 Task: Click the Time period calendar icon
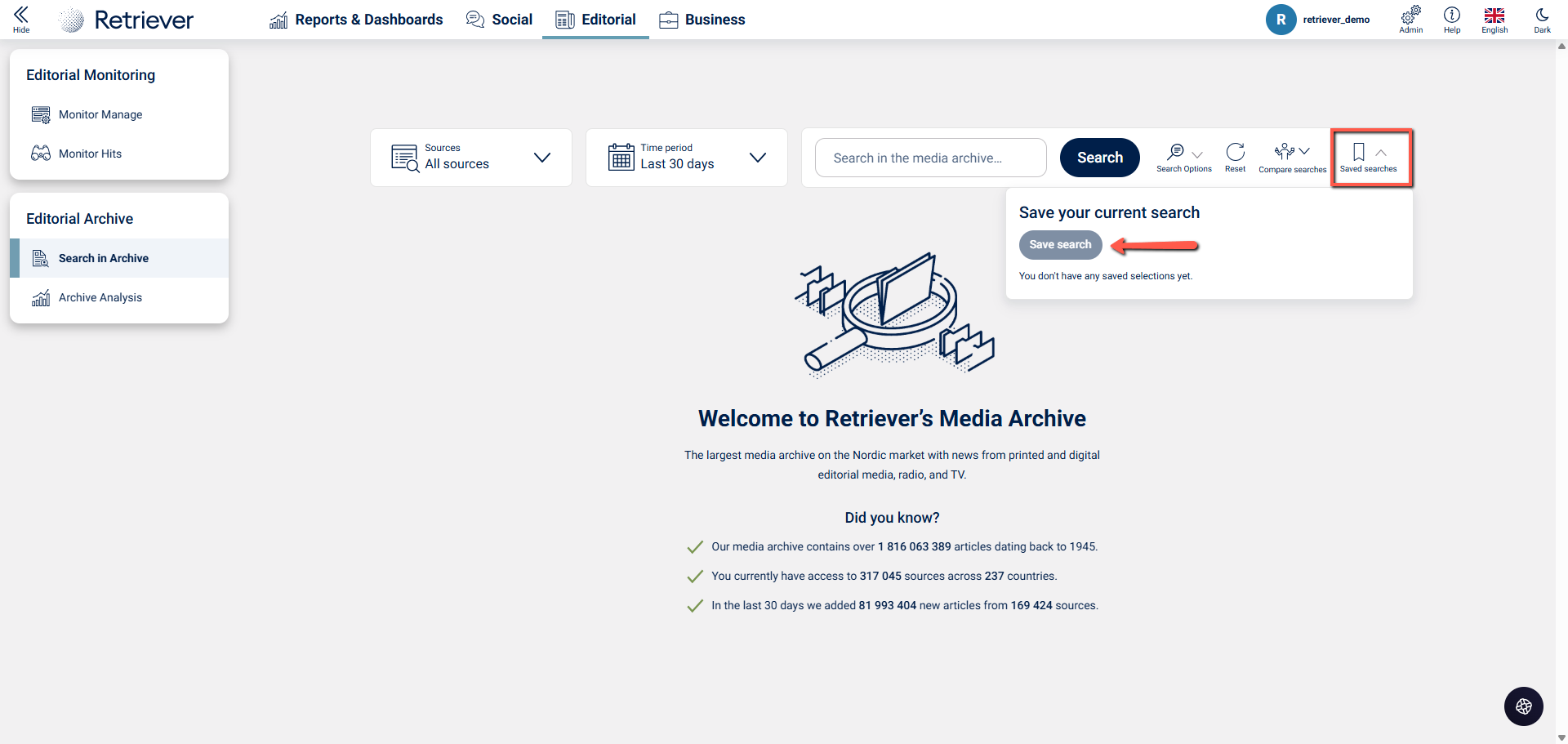[x=621, y=157]
